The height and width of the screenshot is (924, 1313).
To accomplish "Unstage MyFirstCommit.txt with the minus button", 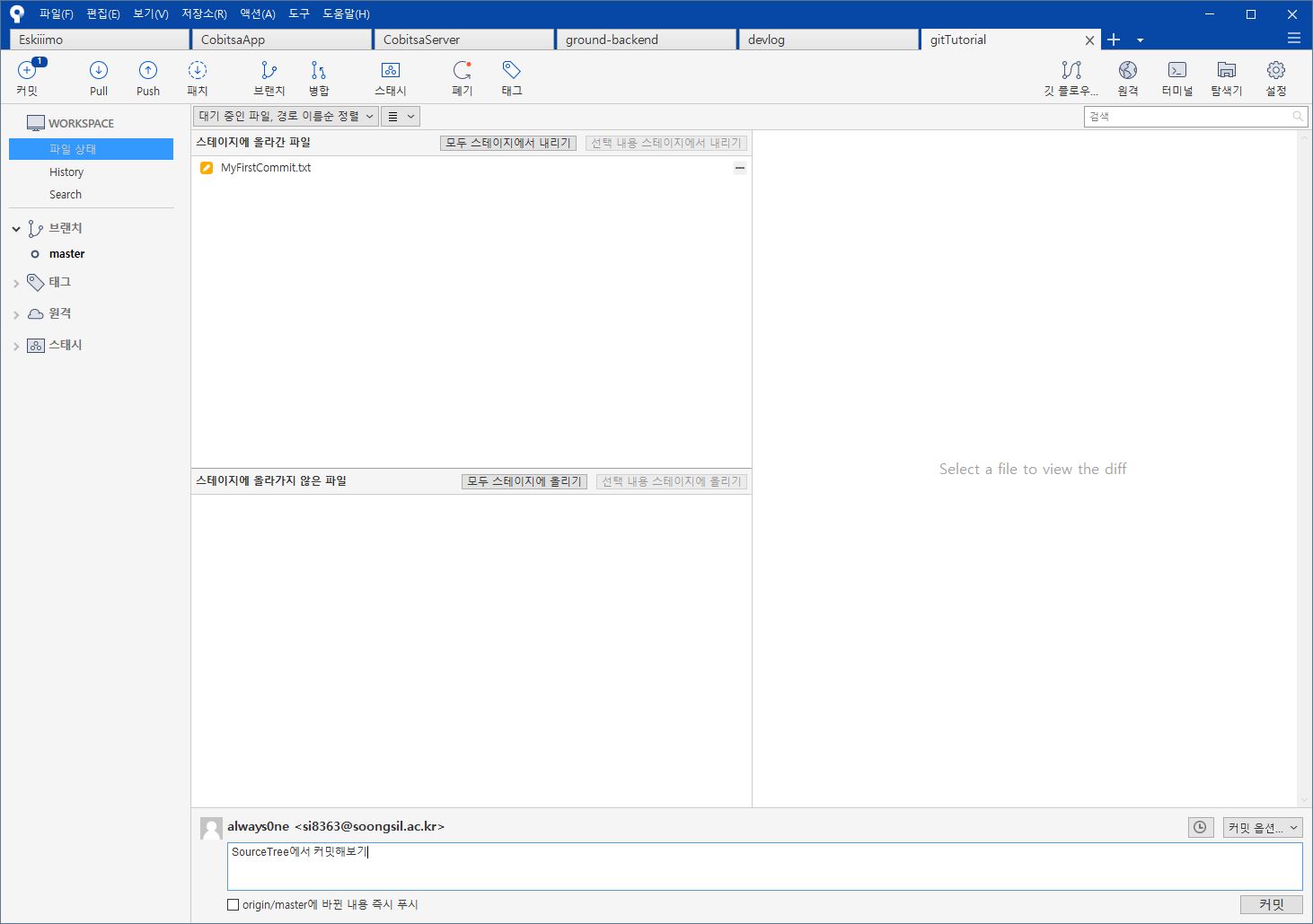I will [740, 168].
